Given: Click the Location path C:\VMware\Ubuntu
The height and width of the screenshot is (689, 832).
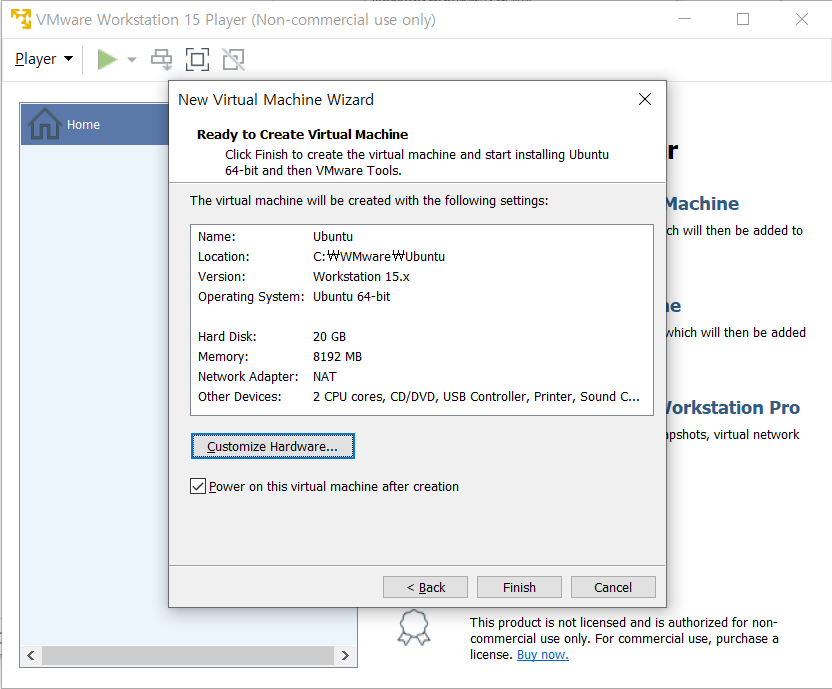Looking at the screenshot, I should coord(379,256).
